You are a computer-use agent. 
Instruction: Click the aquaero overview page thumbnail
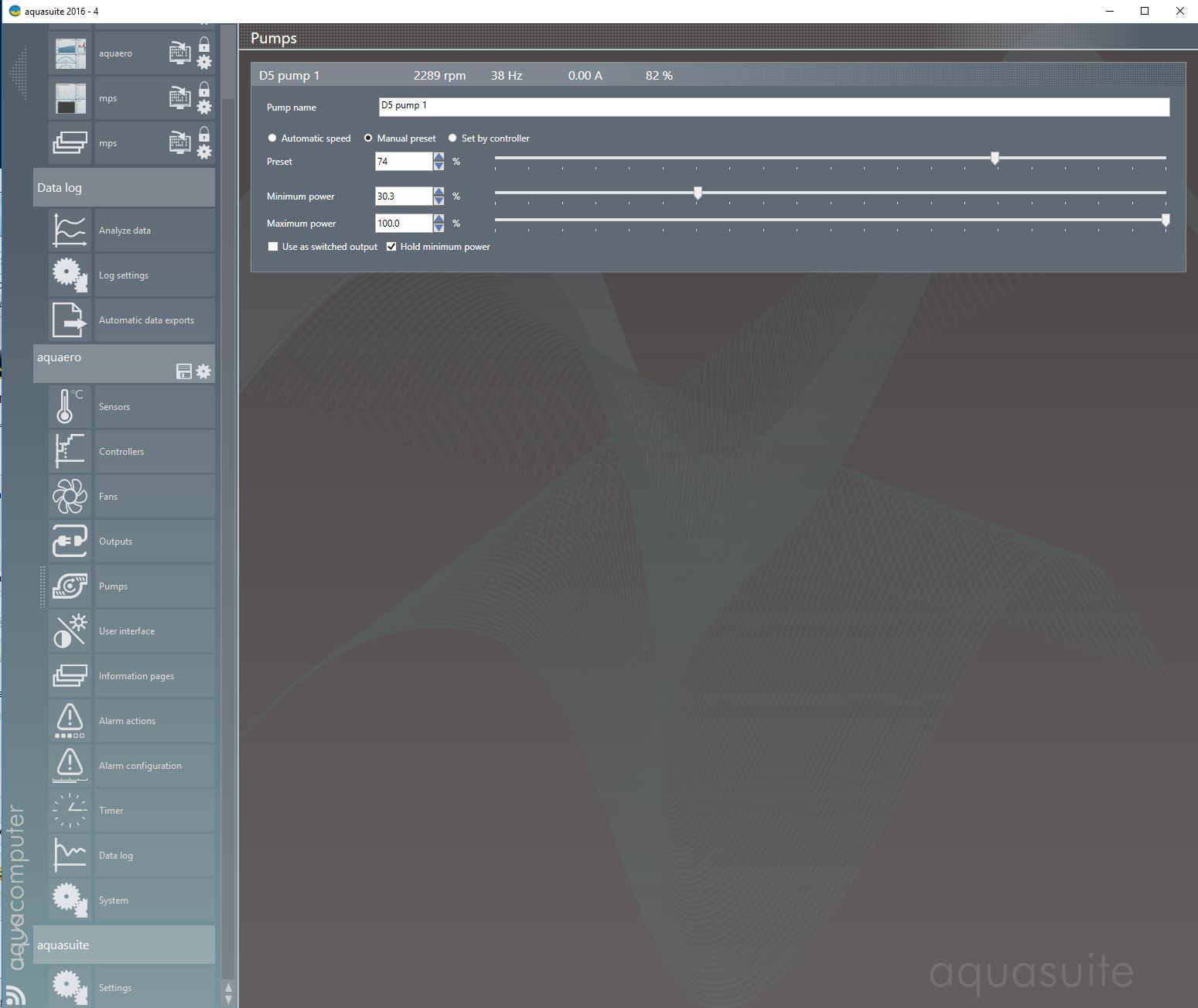70,53
